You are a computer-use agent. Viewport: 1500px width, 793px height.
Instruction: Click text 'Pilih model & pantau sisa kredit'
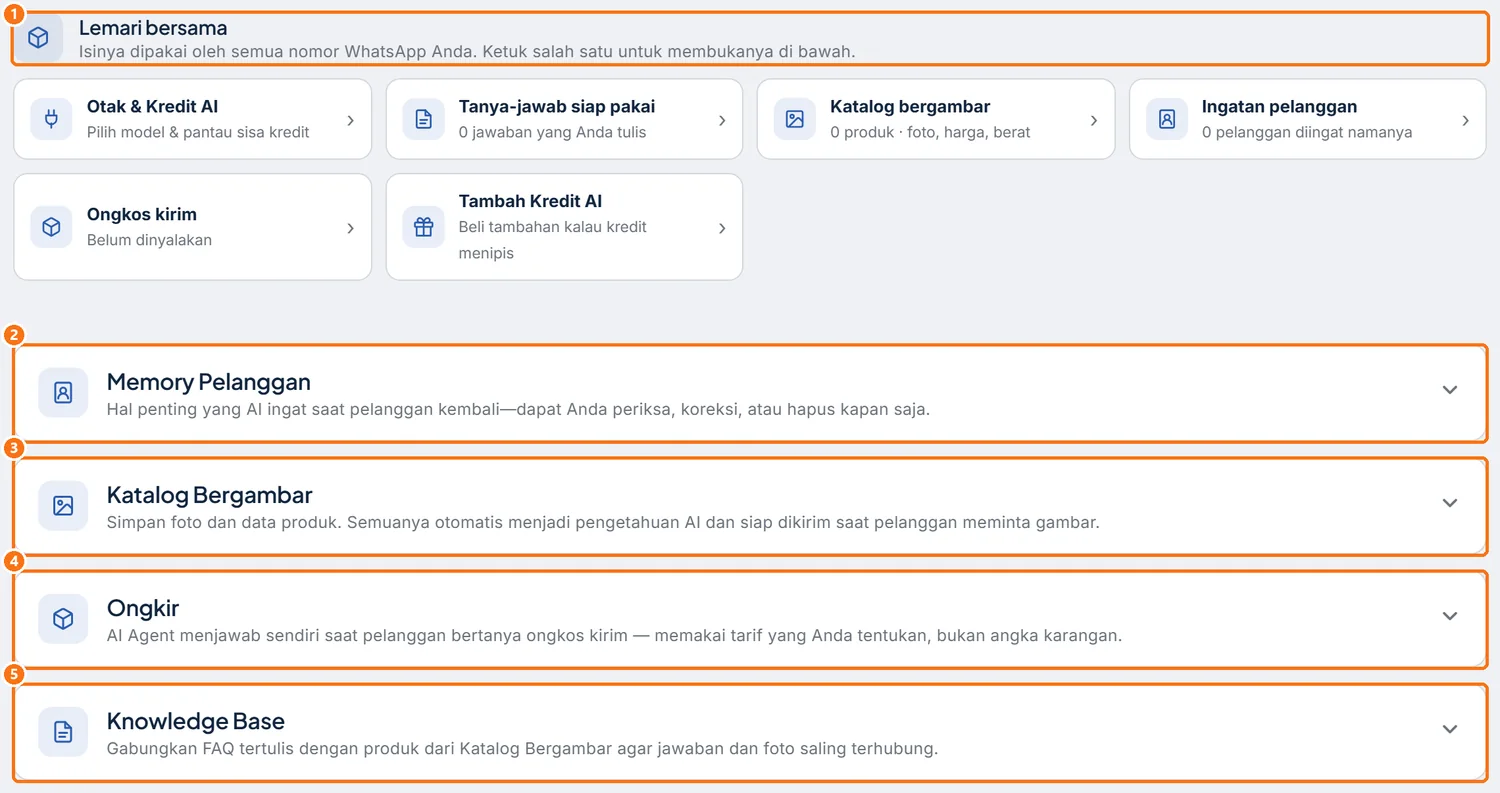[x=198, y=132]
